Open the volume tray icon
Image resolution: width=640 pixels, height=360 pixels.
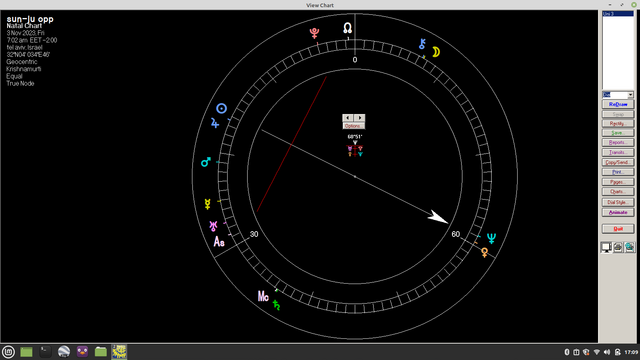coord(607,352)
